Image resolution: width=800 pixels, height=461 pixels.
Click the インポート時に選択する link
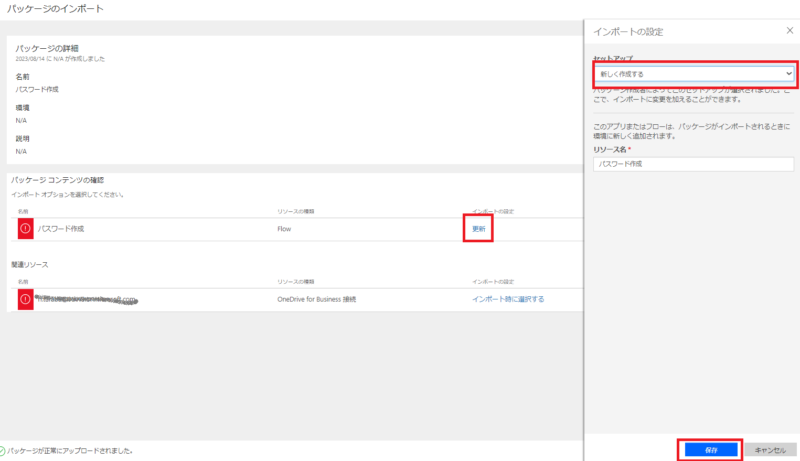click(x=508, y=299)
